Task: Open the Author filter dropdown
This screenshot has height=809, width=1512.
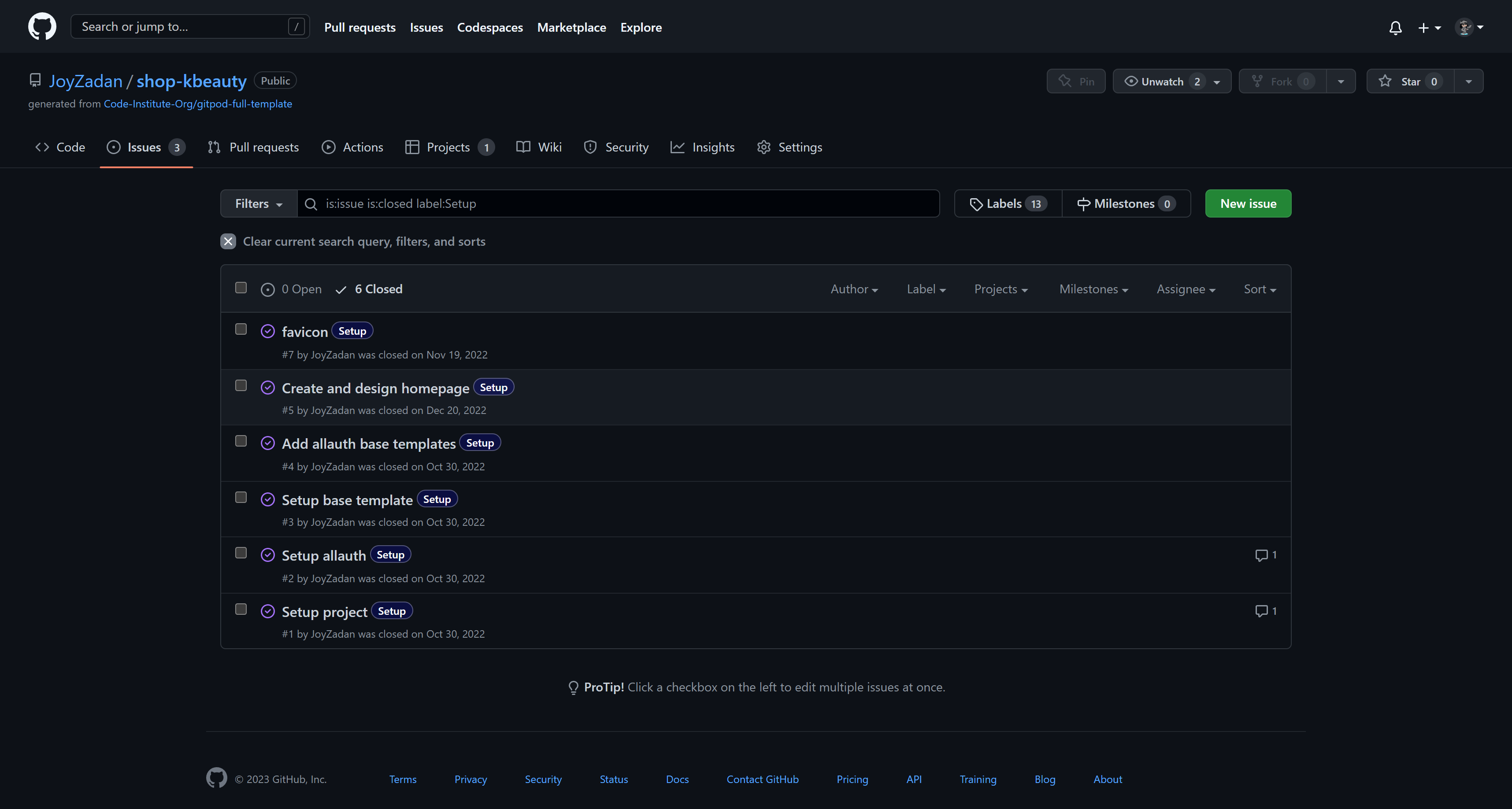Action: click(854, 289)
